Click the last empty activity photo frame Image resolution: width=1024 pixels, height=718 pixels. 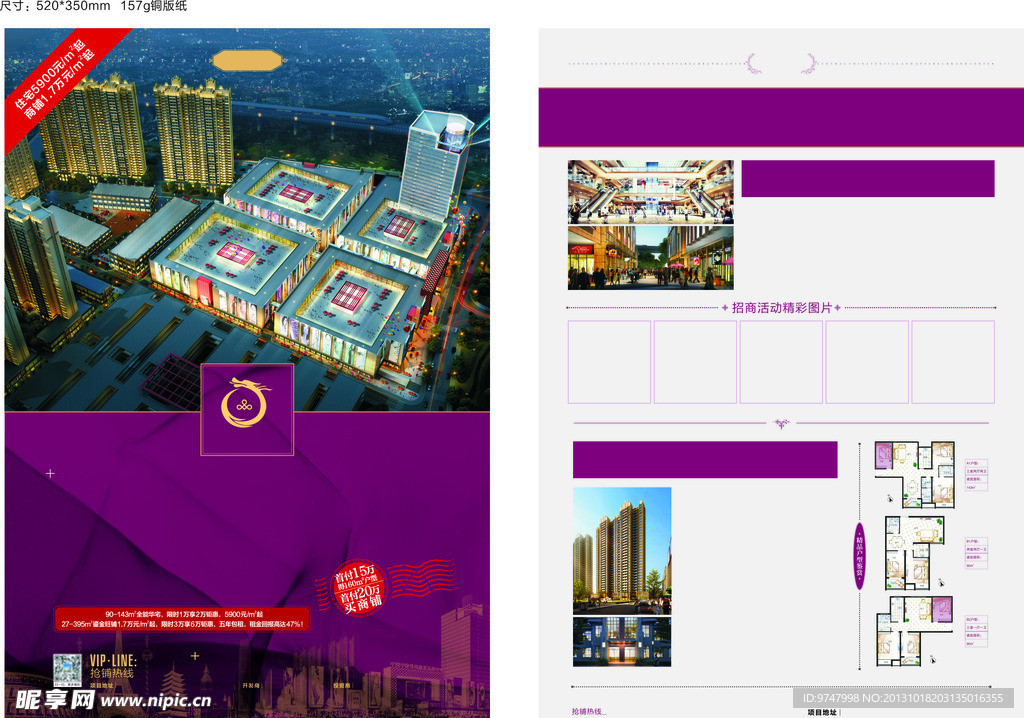click(x=952, y=362)
